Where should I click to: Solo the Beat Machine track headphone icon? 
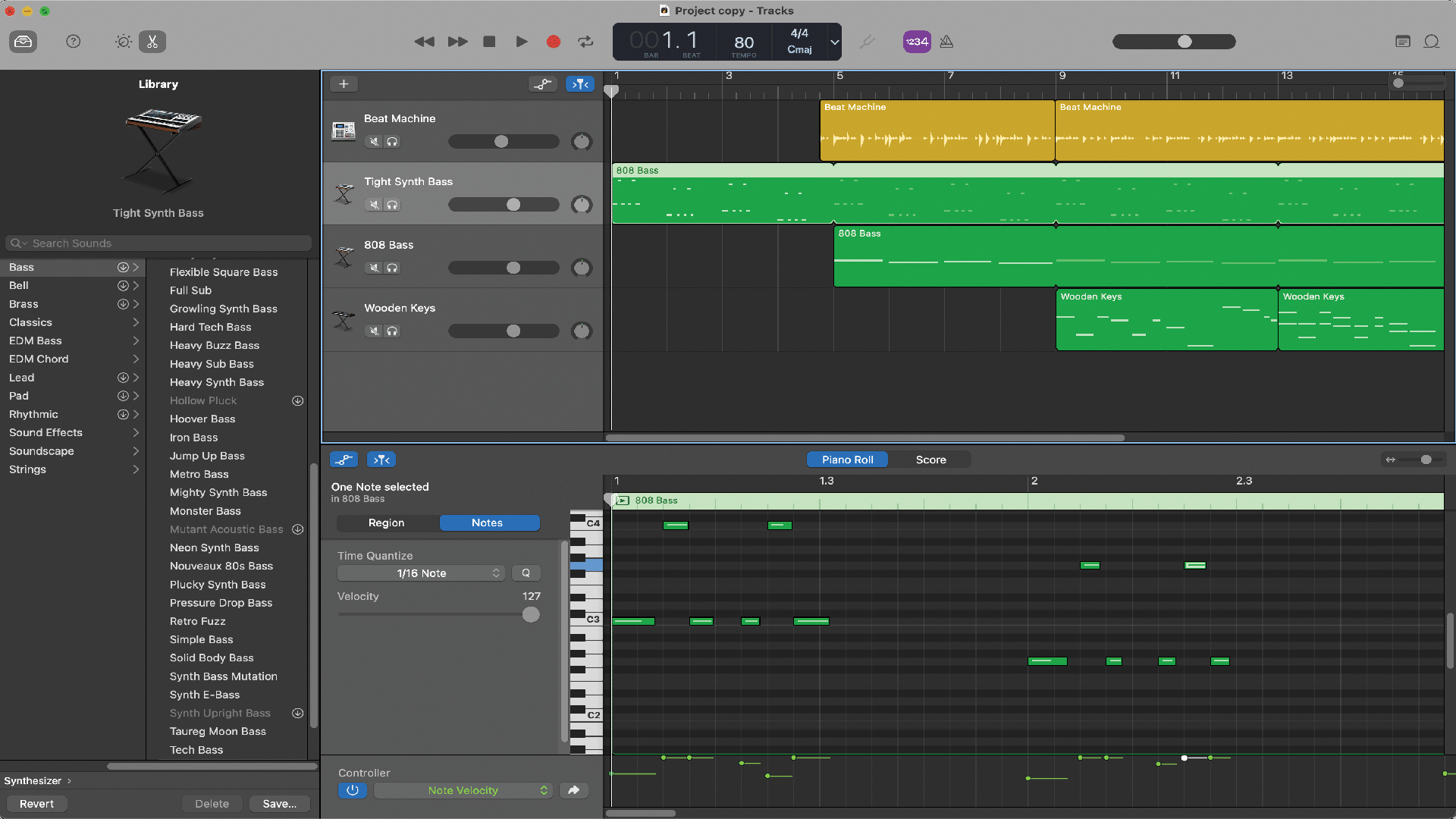(392, 142)
